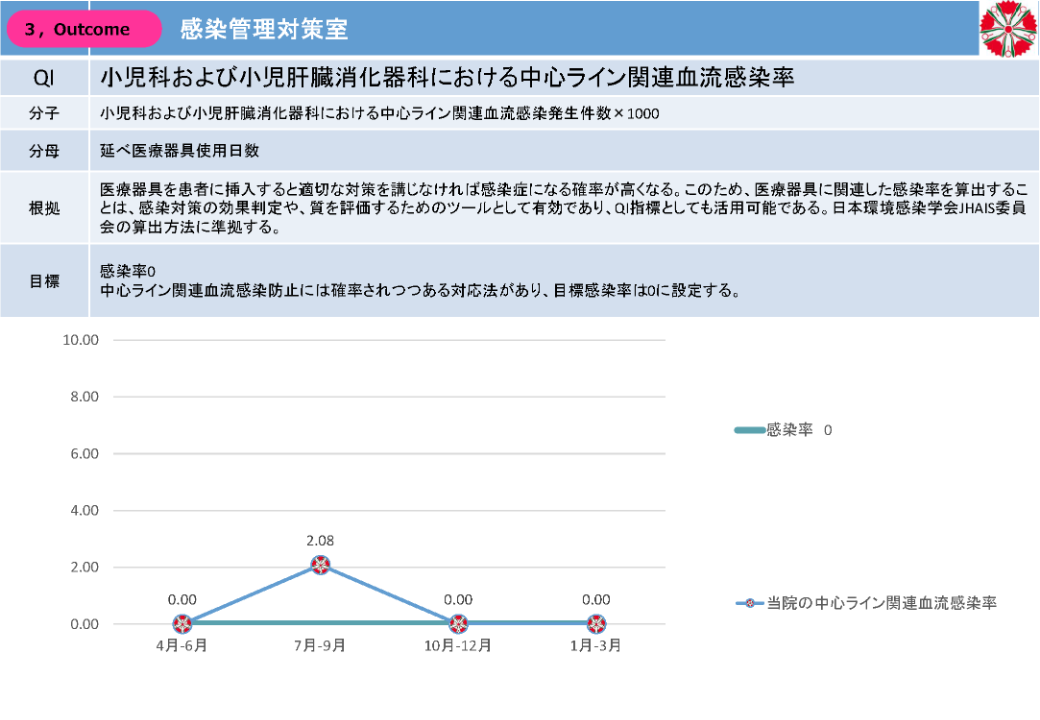Click the marker icon in 当院の中心ライン関連血流感染率 legend

pyautogui.click(x=749, y=604)
